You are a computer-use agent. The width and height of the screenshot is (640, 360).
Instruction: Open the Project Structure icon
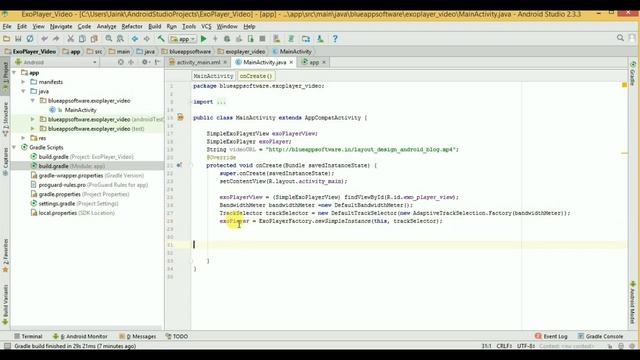point(306,39)
